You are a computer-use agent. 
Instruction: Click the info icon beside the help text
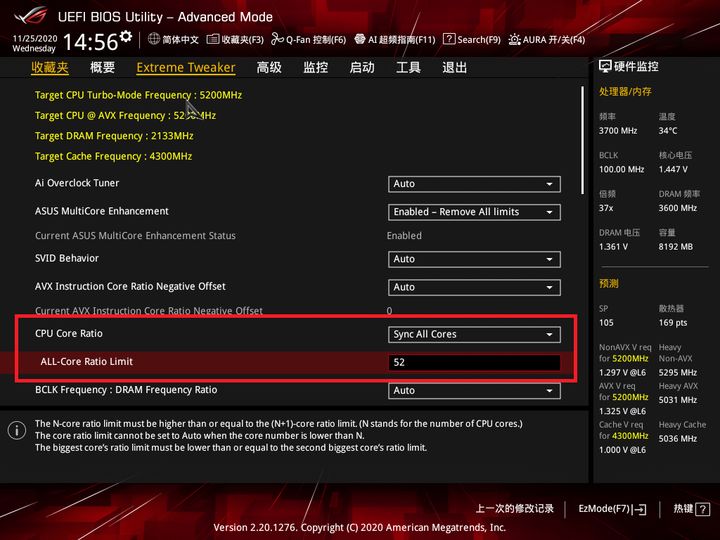tap(16, 430)
